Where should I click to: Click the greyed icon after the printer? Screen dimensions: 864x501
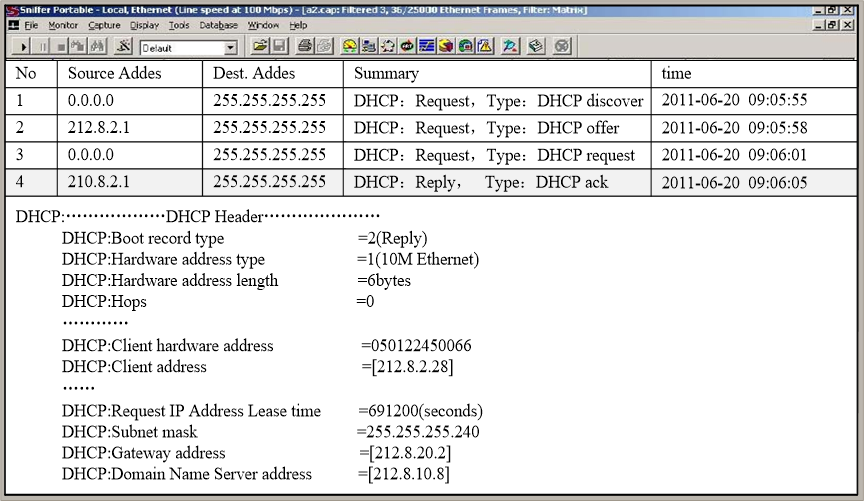coord(325,46)
